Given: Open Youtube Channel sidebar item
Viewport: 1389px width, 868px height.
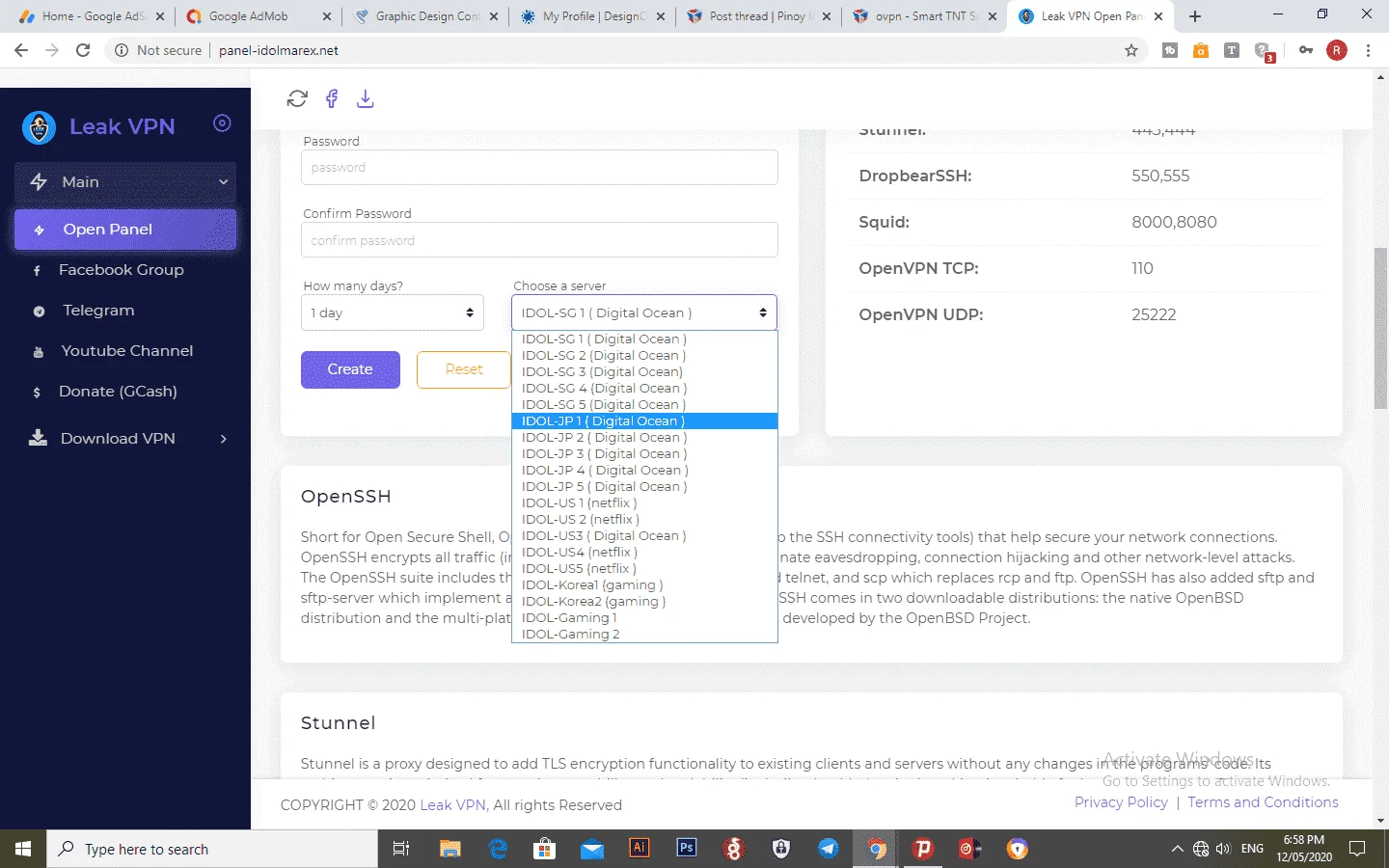Looking at the screenshot, I should (x=125, y=351).
